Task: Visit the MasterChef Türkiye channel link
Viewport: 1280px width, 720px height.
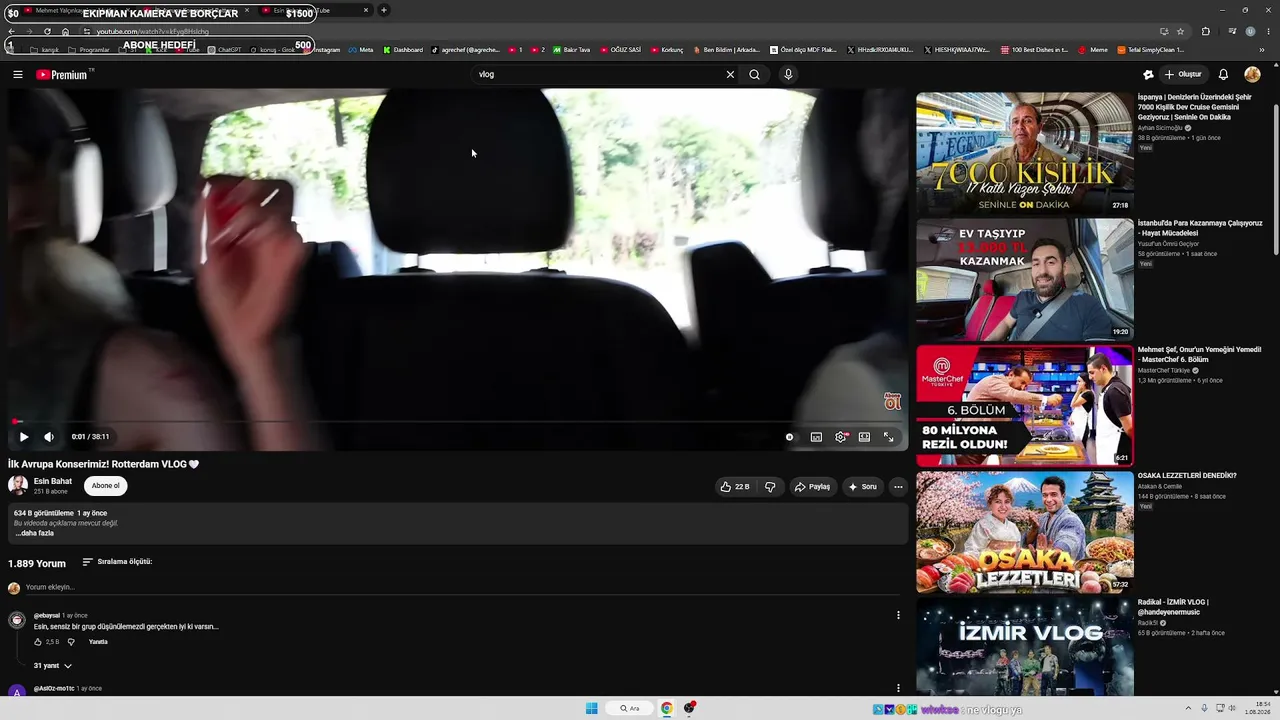Action: 1164,370
